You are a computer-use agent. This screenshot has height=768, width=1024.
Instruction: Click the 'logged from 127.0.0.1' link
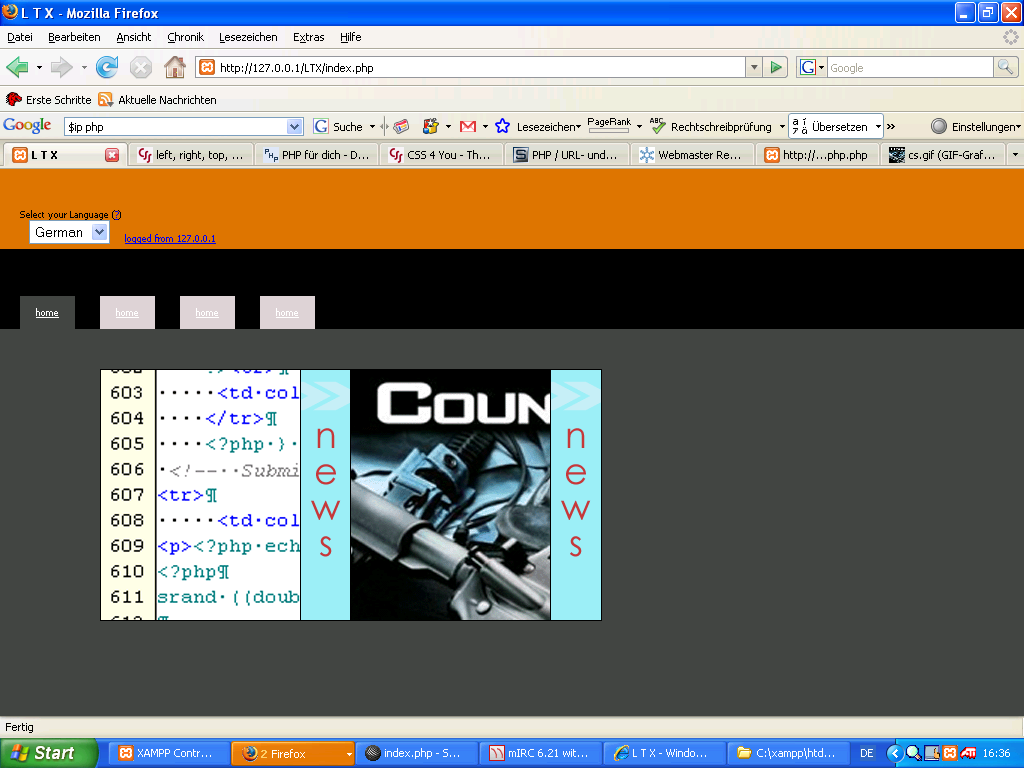tap(170, 239)
